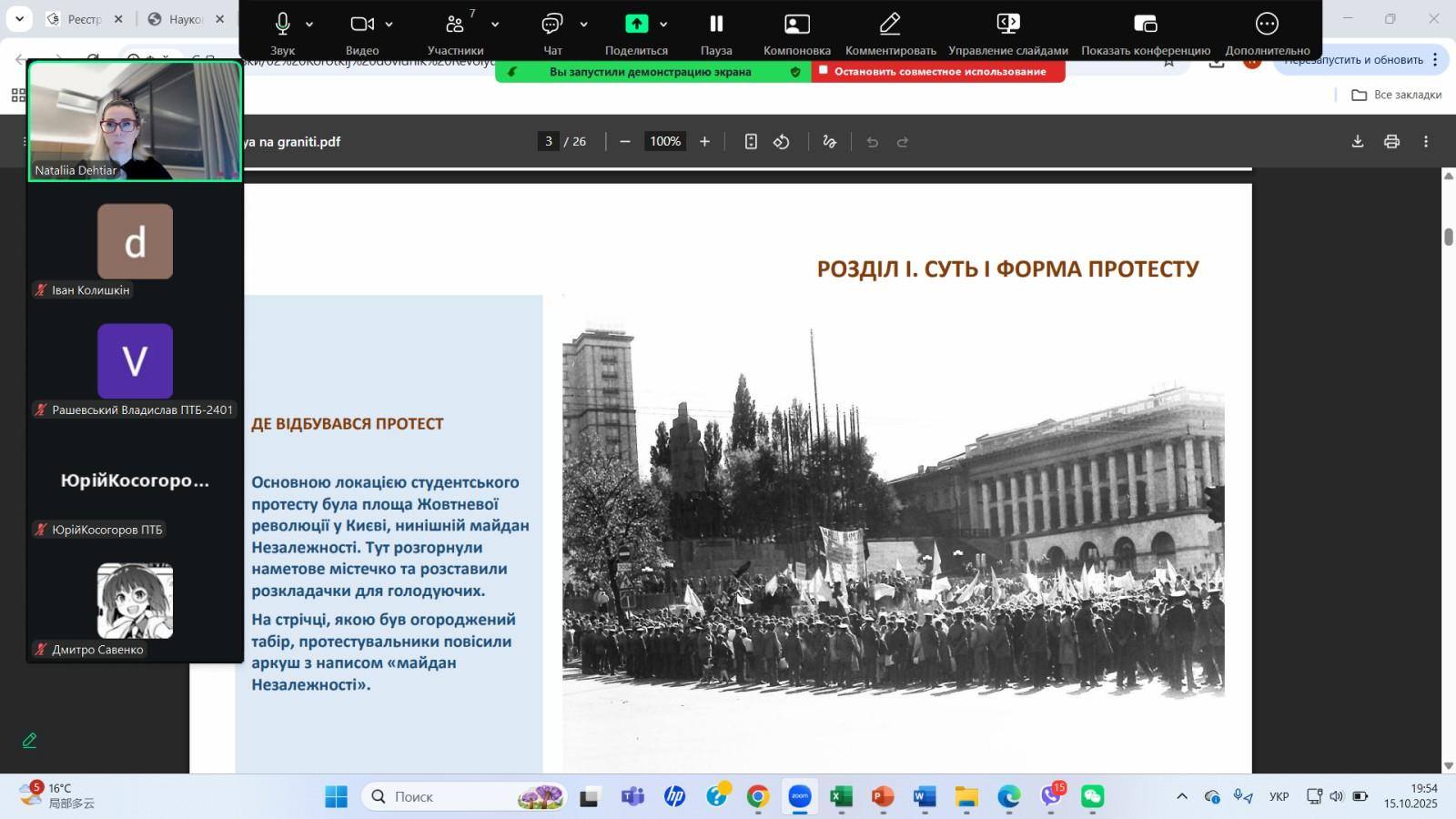Expand the audio options arrow next to Звук

pos(309,25)
